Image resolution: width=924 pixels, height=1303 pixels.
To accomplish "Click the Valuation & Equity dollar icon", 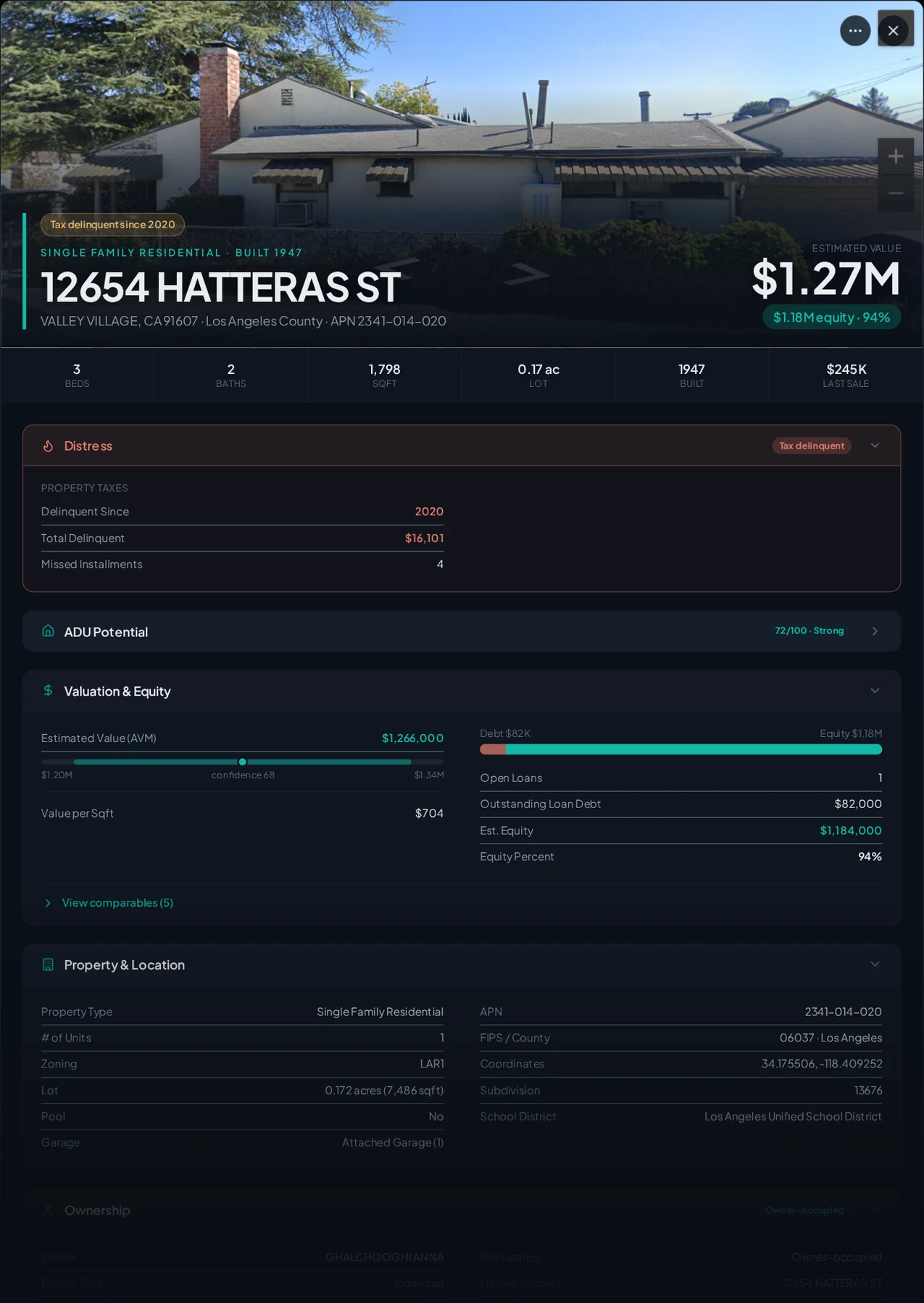I will click(48, 691).
